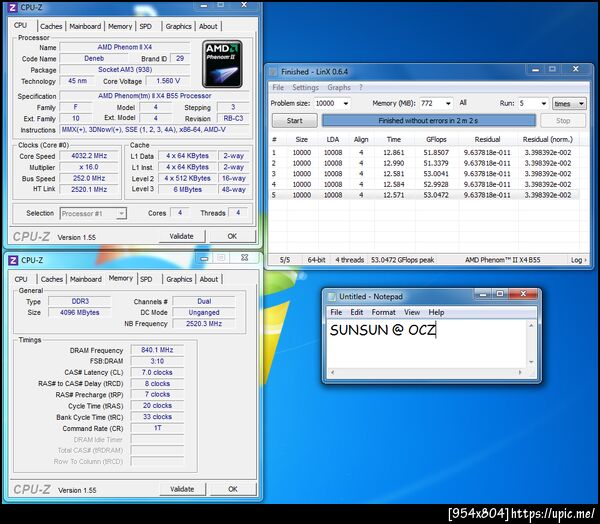The height and width of the screenshot is (524, 600).
Task: Open the Notepad File menu
Action: (x=336, y=312)
